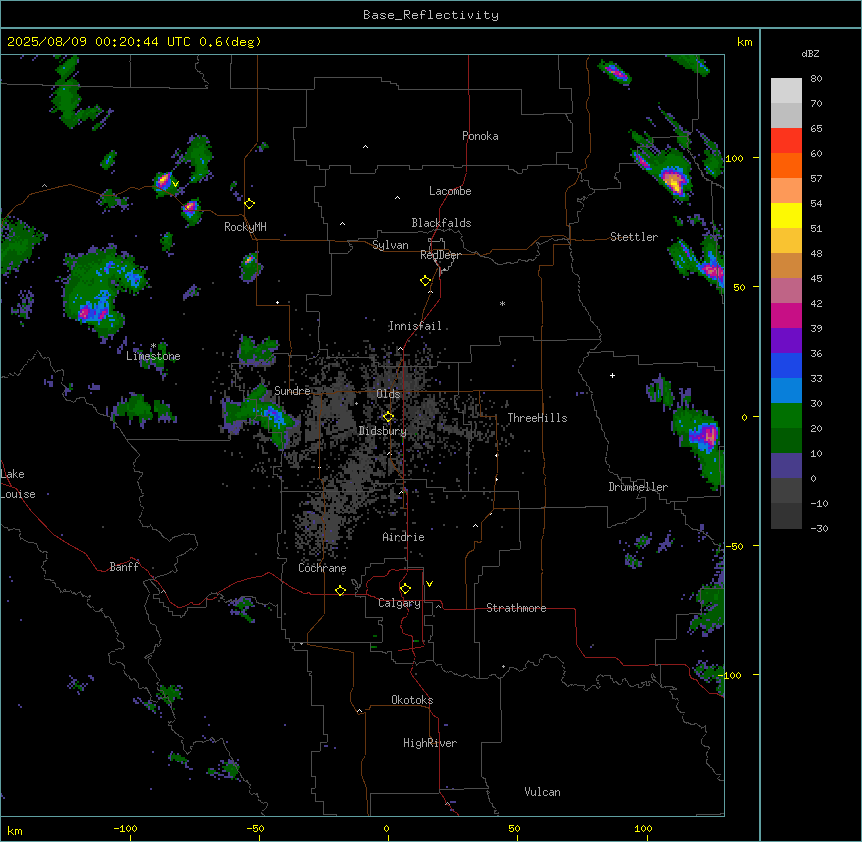862x842 pixels.
Task: Click the Calgary city label
Action: (400, 603)
